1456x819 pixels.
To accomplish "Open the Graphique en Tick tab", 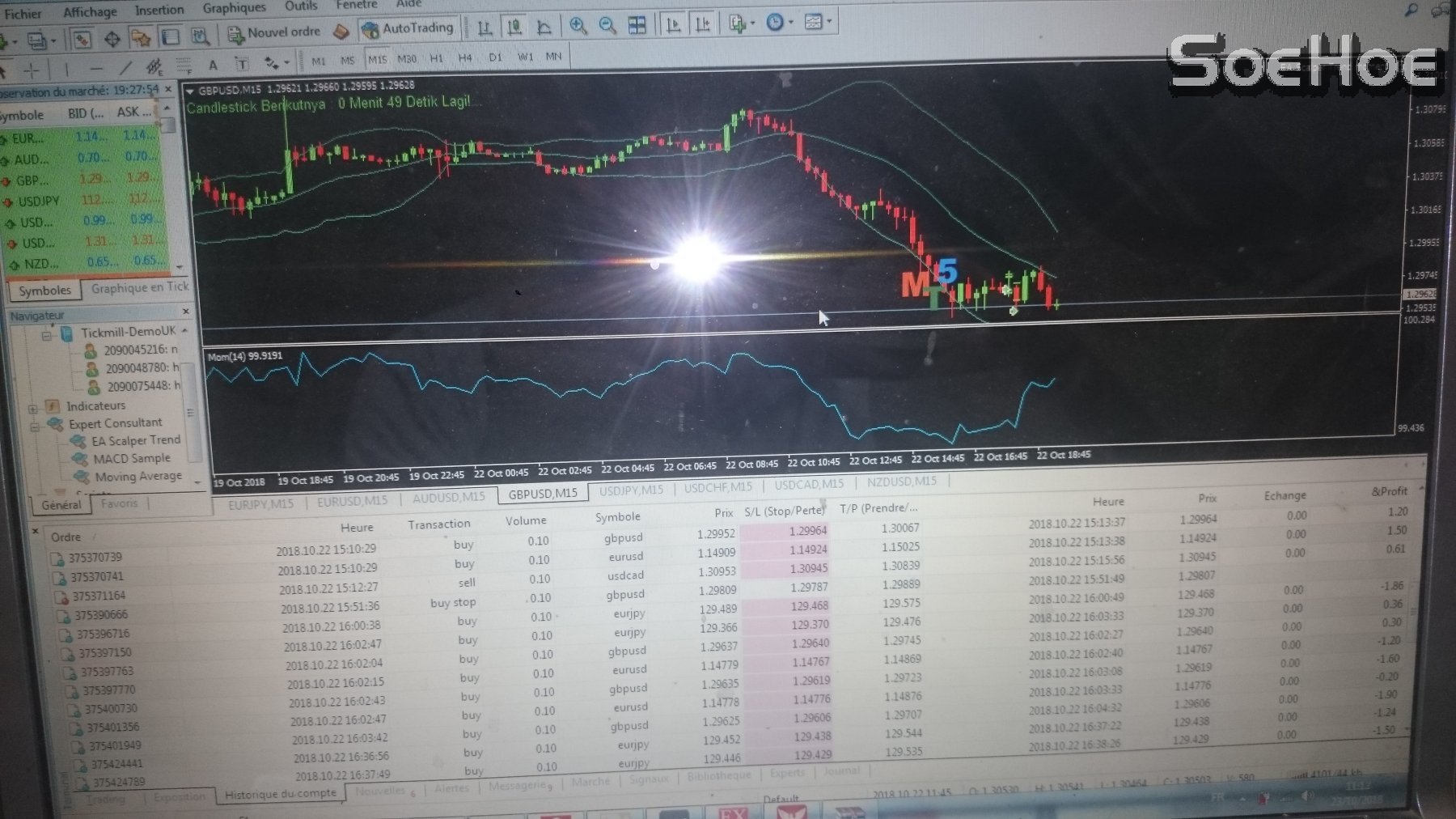I will point(139,288).
